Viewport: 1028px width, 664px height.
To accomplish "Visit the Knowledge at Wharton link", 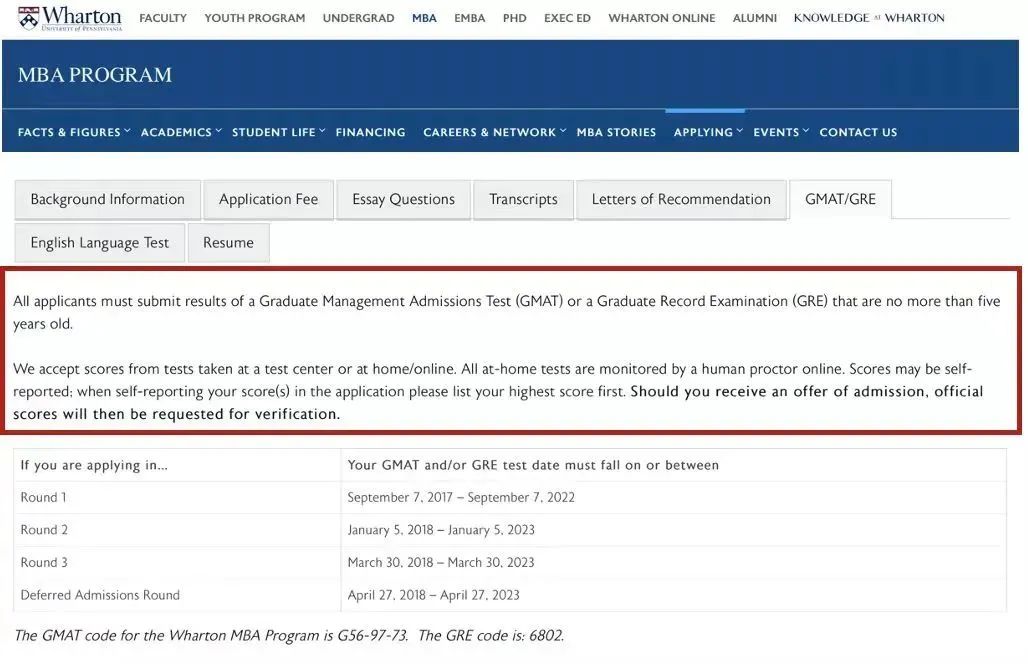I will 869,18.
